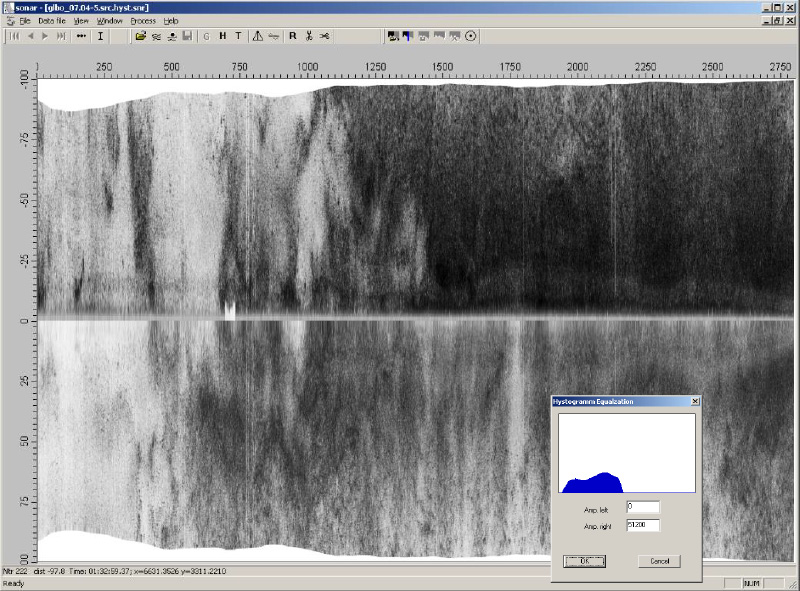This screenshot has width=800, height=591.
Task: Click the toolbar icon with blue marker
Action: coord(408,36)
